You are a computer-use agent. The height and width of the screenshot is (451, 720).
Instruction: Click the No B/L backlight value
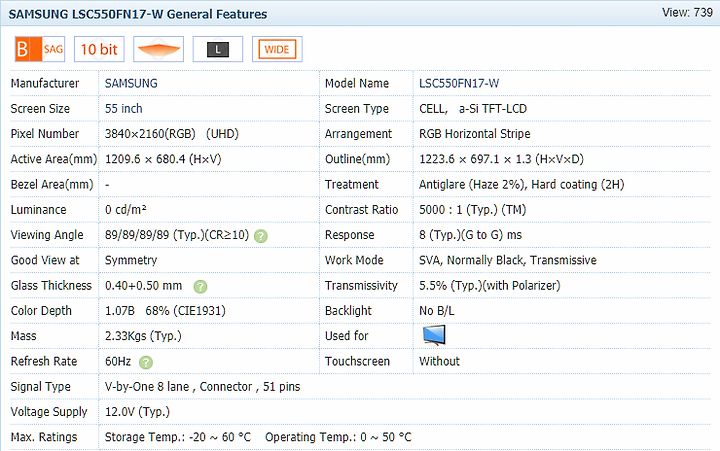436,310
